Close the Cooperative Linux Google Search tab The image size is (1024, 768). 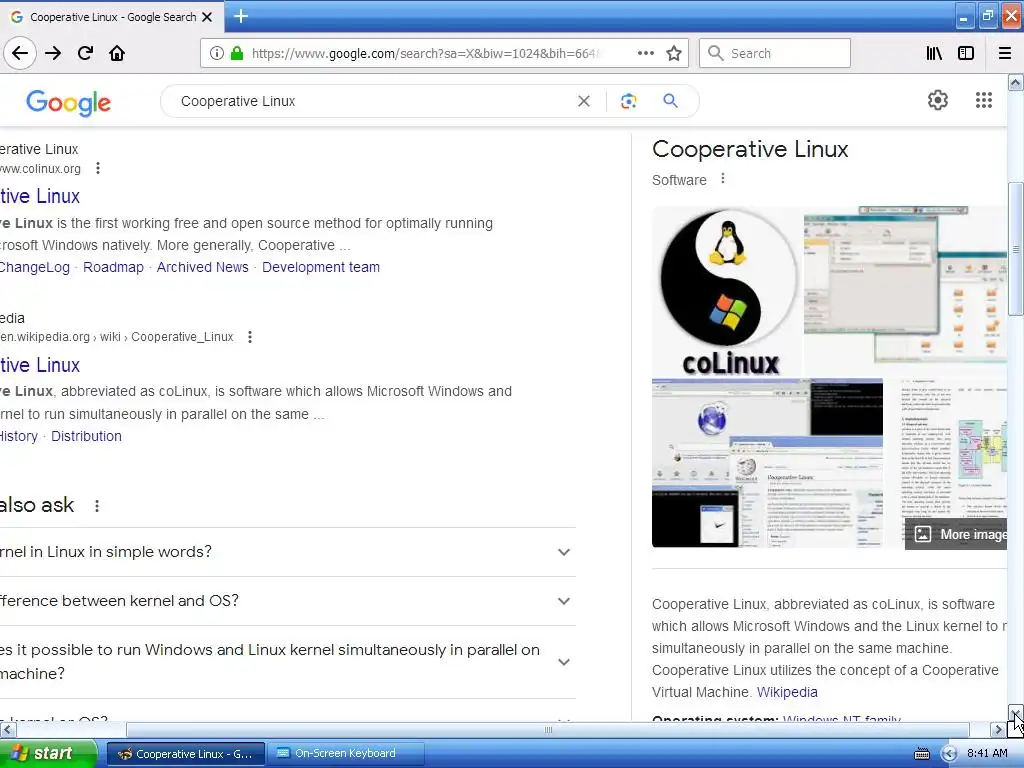point(207,17)
